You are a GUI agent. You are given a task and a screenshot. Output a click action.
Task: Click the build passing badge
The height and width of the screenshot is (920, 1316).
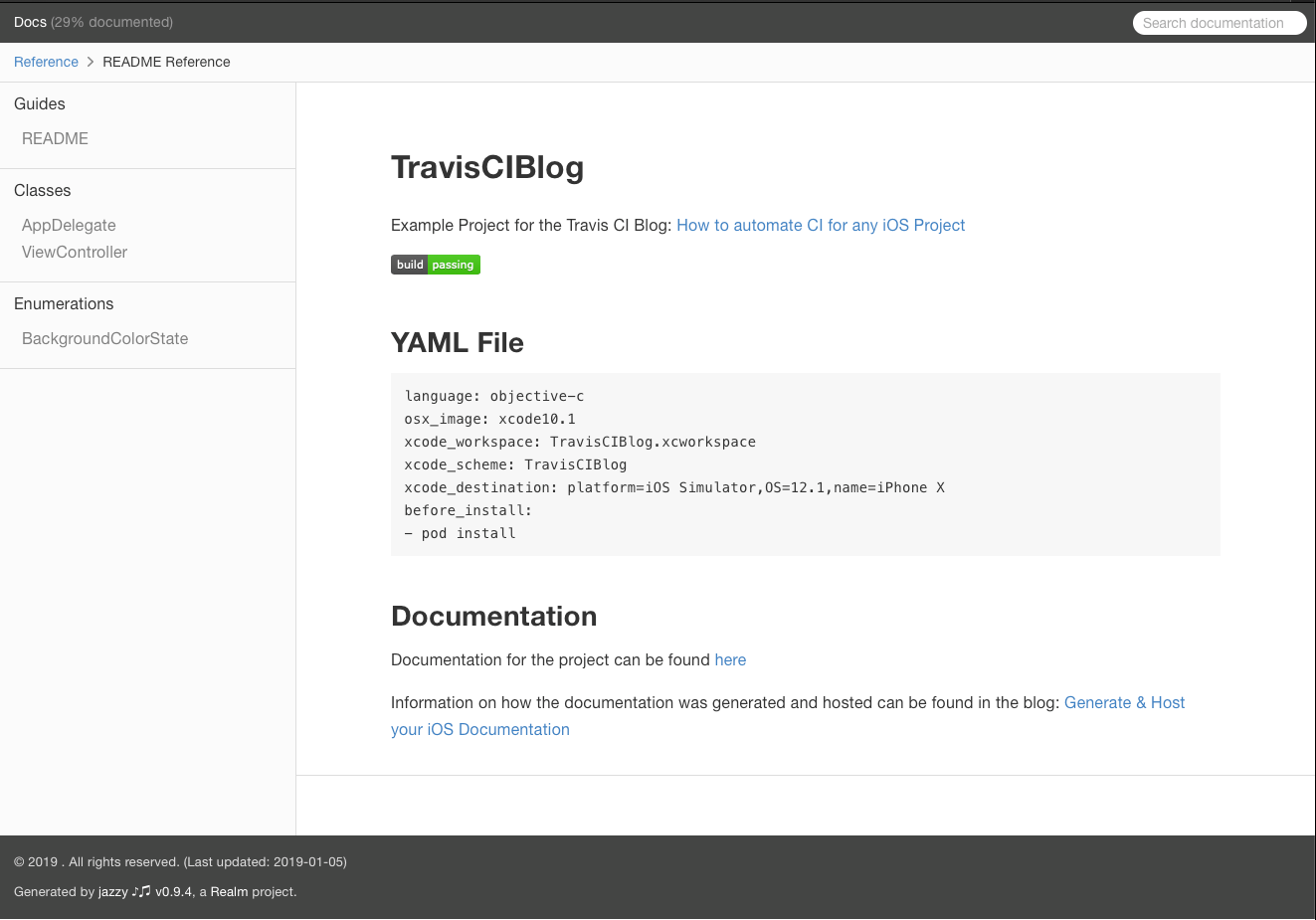pos(436,265)
